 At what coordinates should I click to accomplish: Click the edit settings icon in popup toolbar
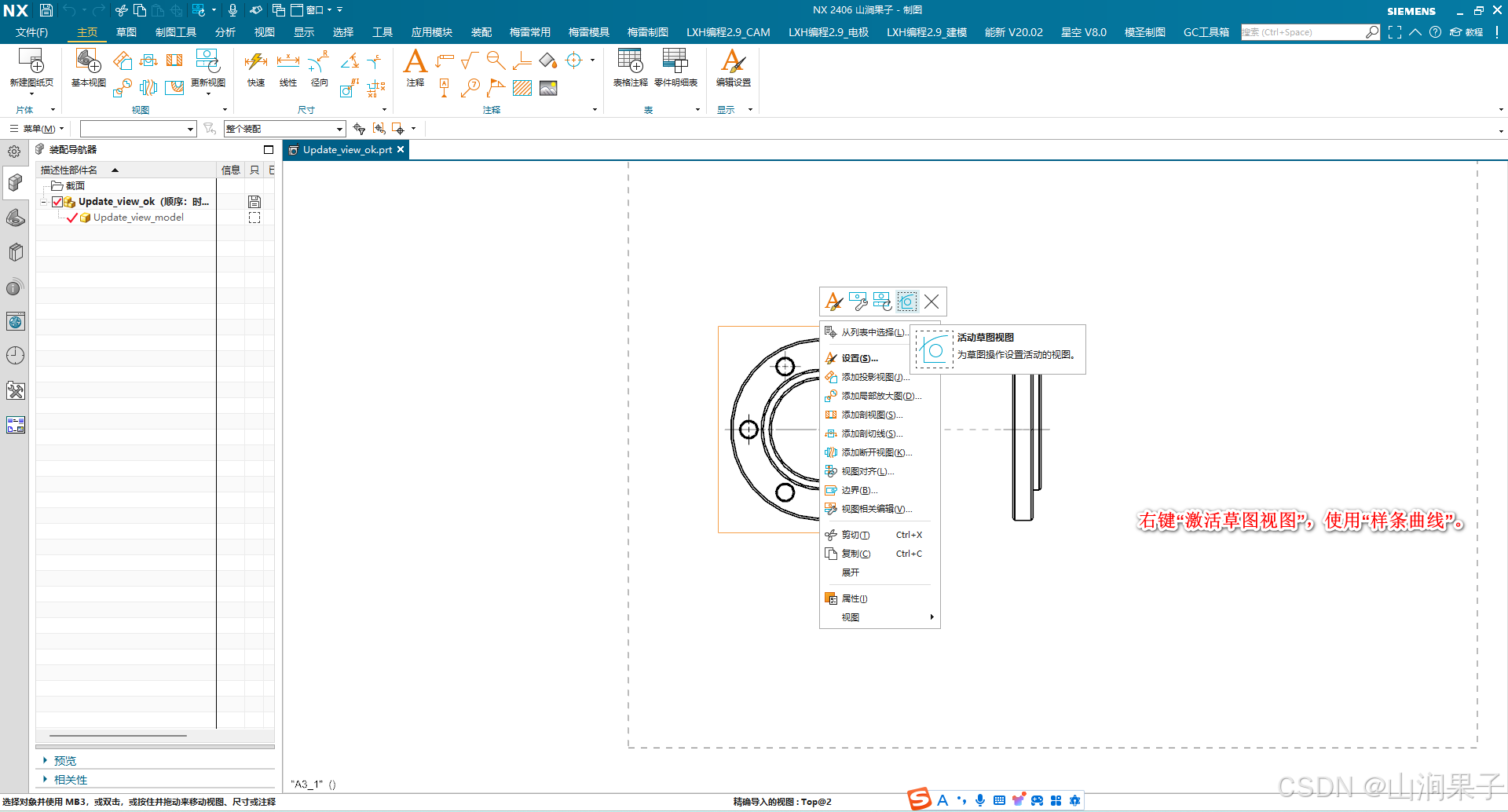click(834, 302)
